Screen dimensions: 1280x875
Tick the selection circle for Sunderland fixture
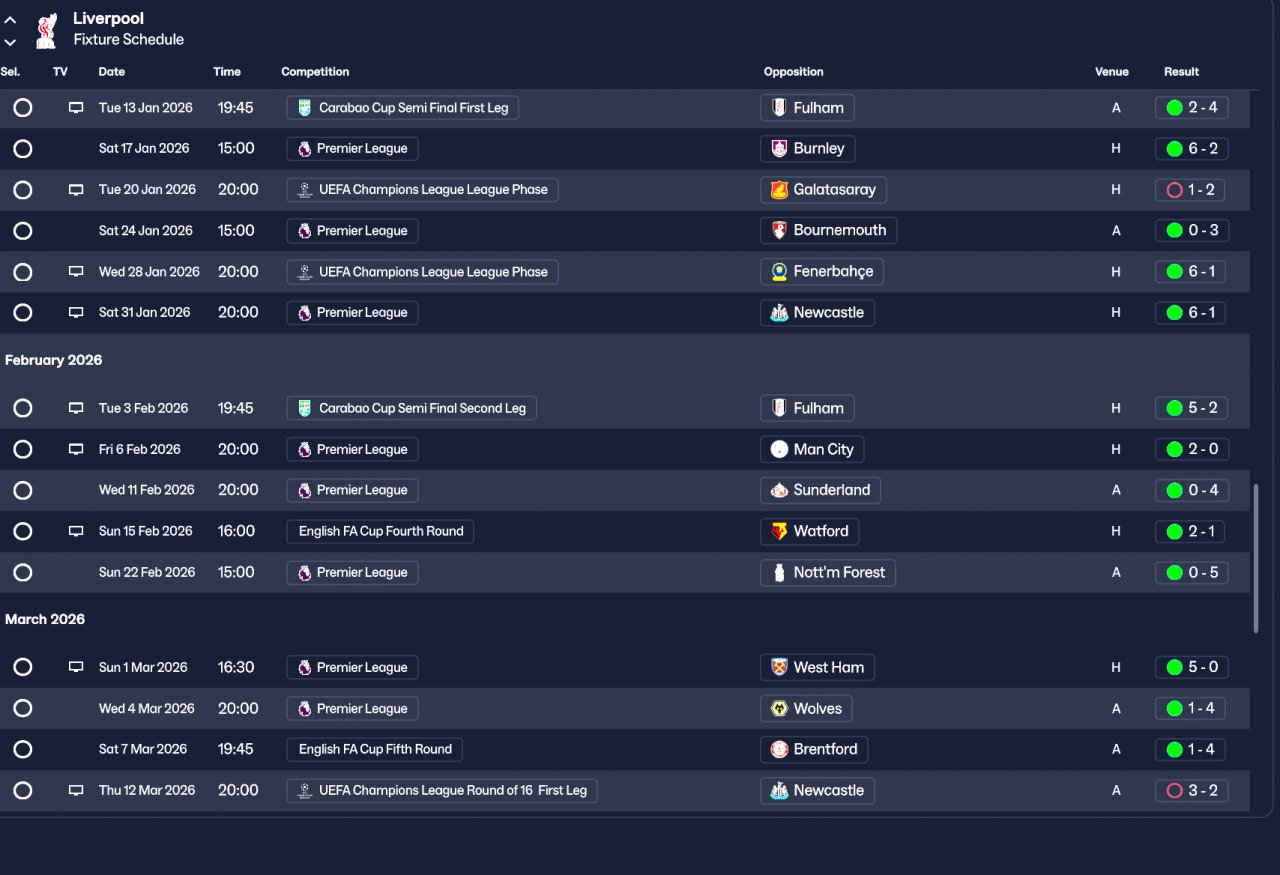tap(23, 490)
